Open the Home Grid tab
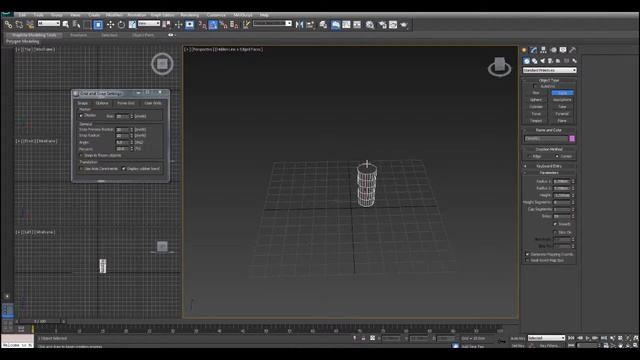640x360 pixels. pyautogui.click(x=126, y=103)
